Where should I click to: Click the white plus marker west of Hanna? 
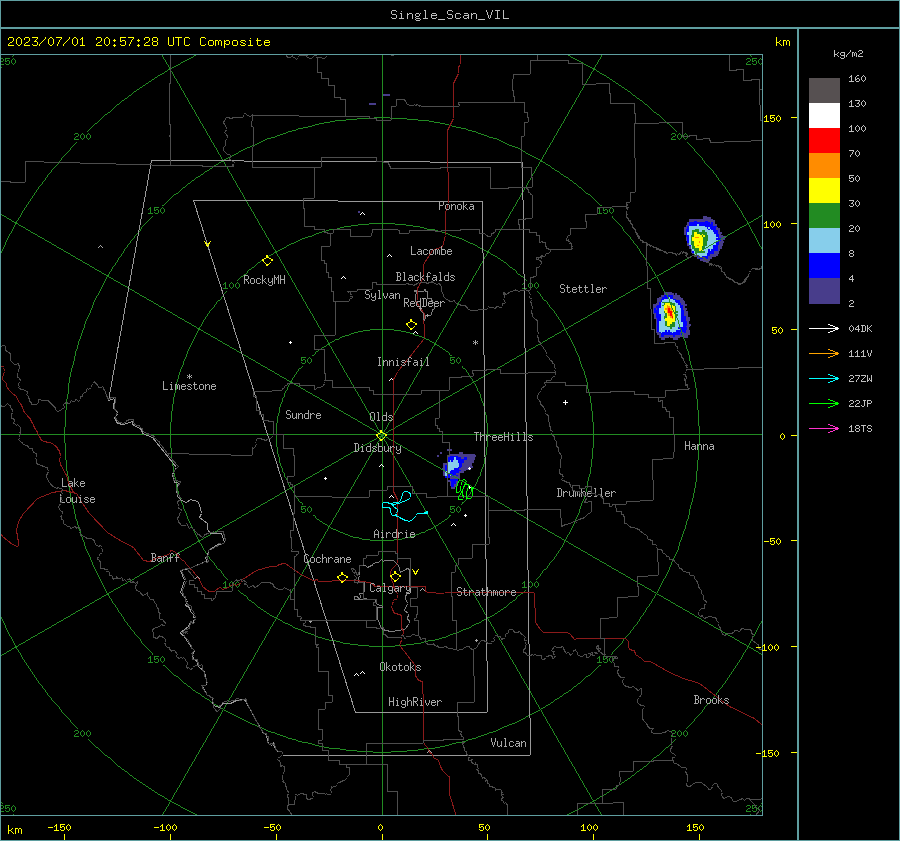point(565,402)
